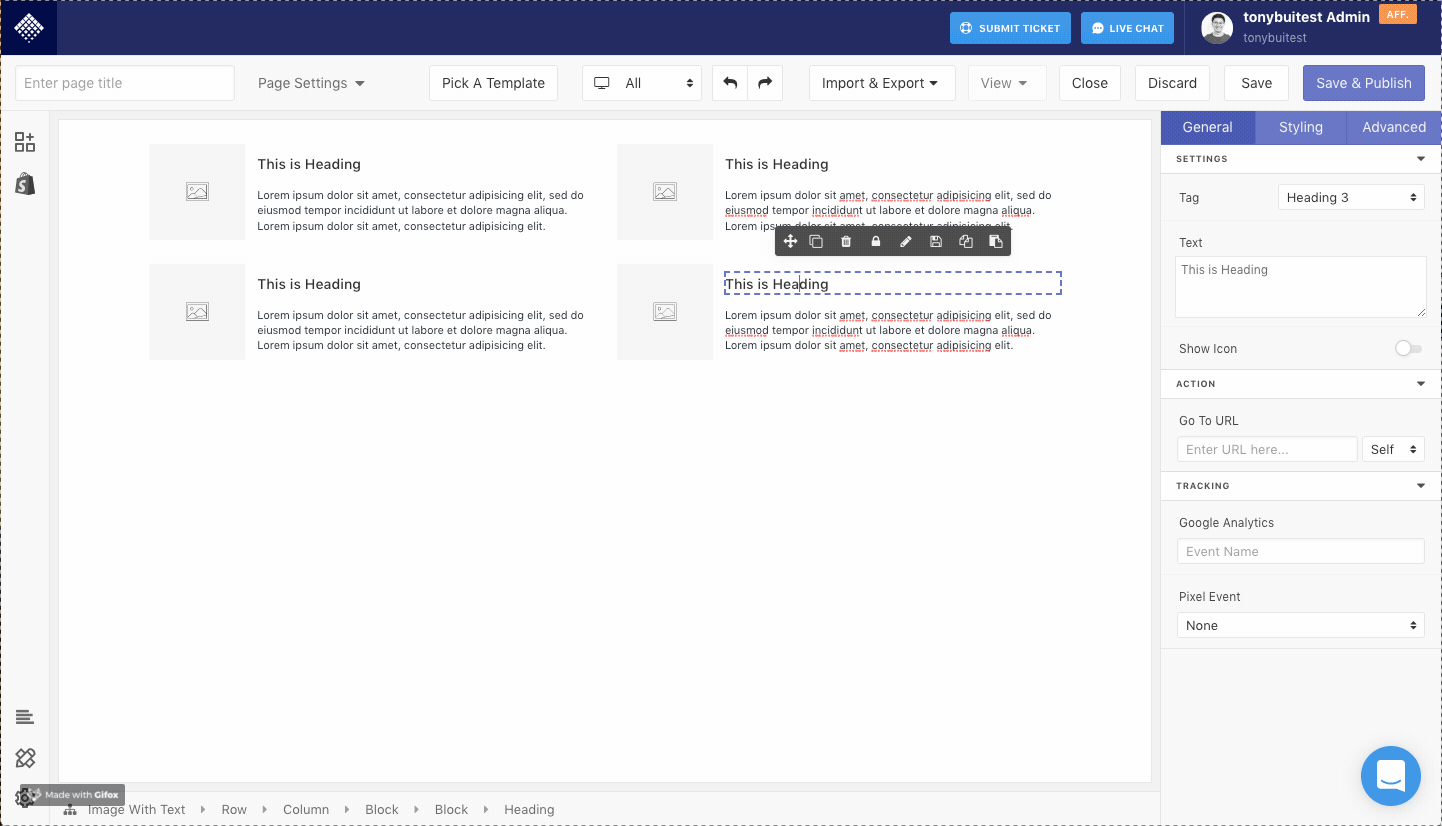Duplicate the selected heading element
Screen dimensions: 1442x826
pos(816,242)
